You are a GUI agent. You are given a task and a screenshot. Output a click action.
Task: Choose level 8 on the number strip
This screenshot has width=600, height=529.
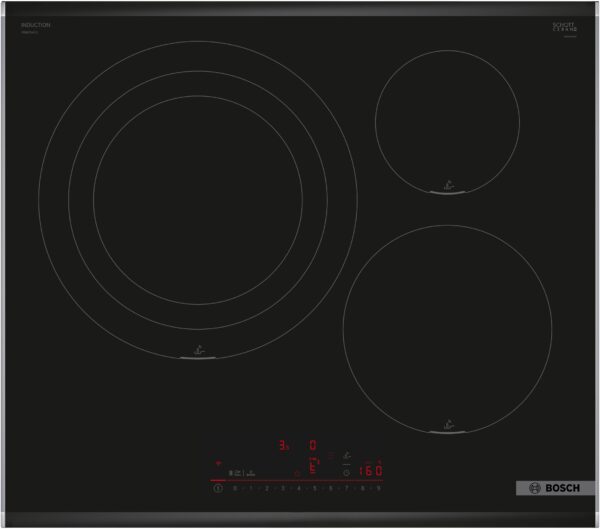(x=363, y=488)
